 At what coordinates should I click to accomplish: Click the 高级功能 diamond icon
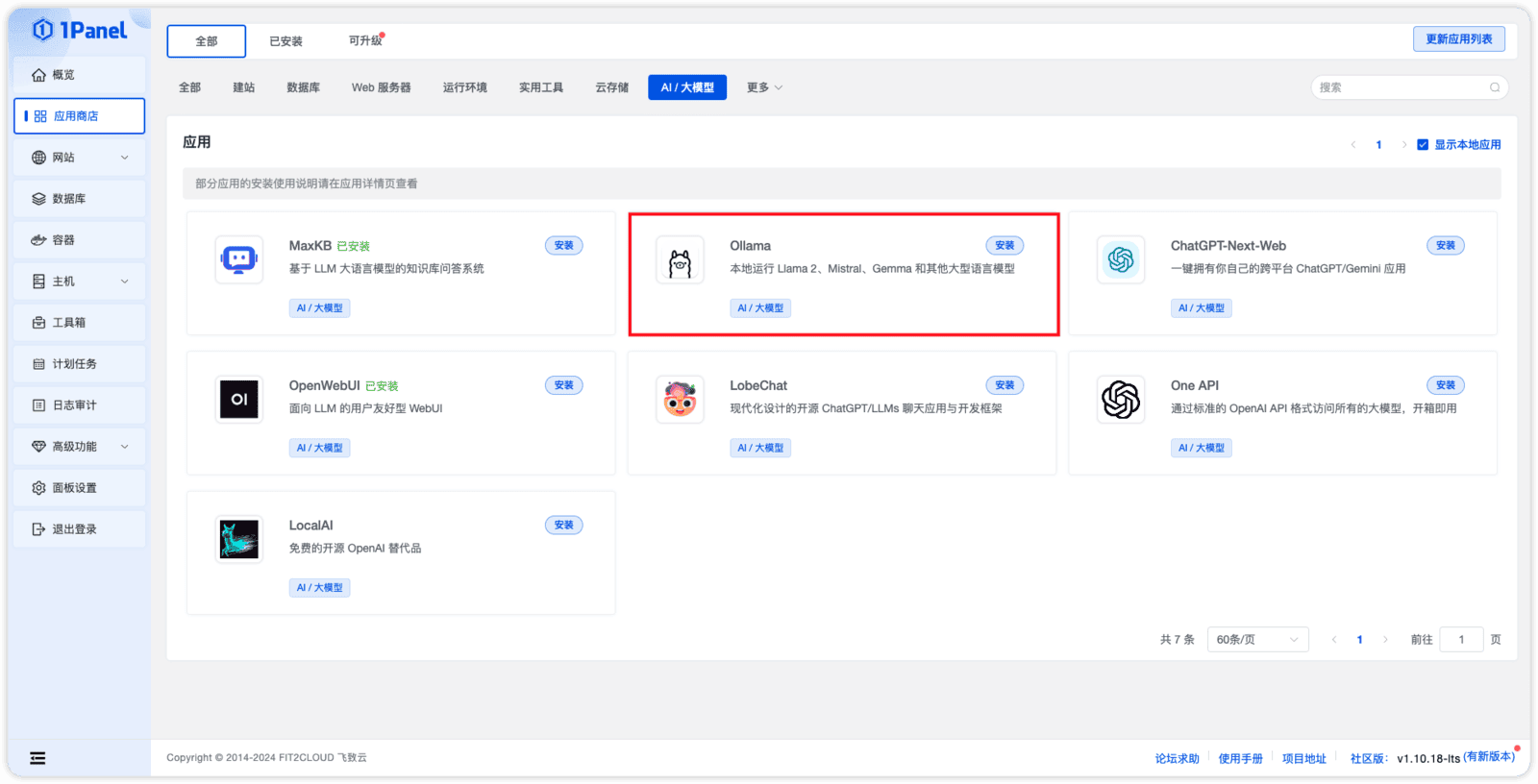point(38,447)
